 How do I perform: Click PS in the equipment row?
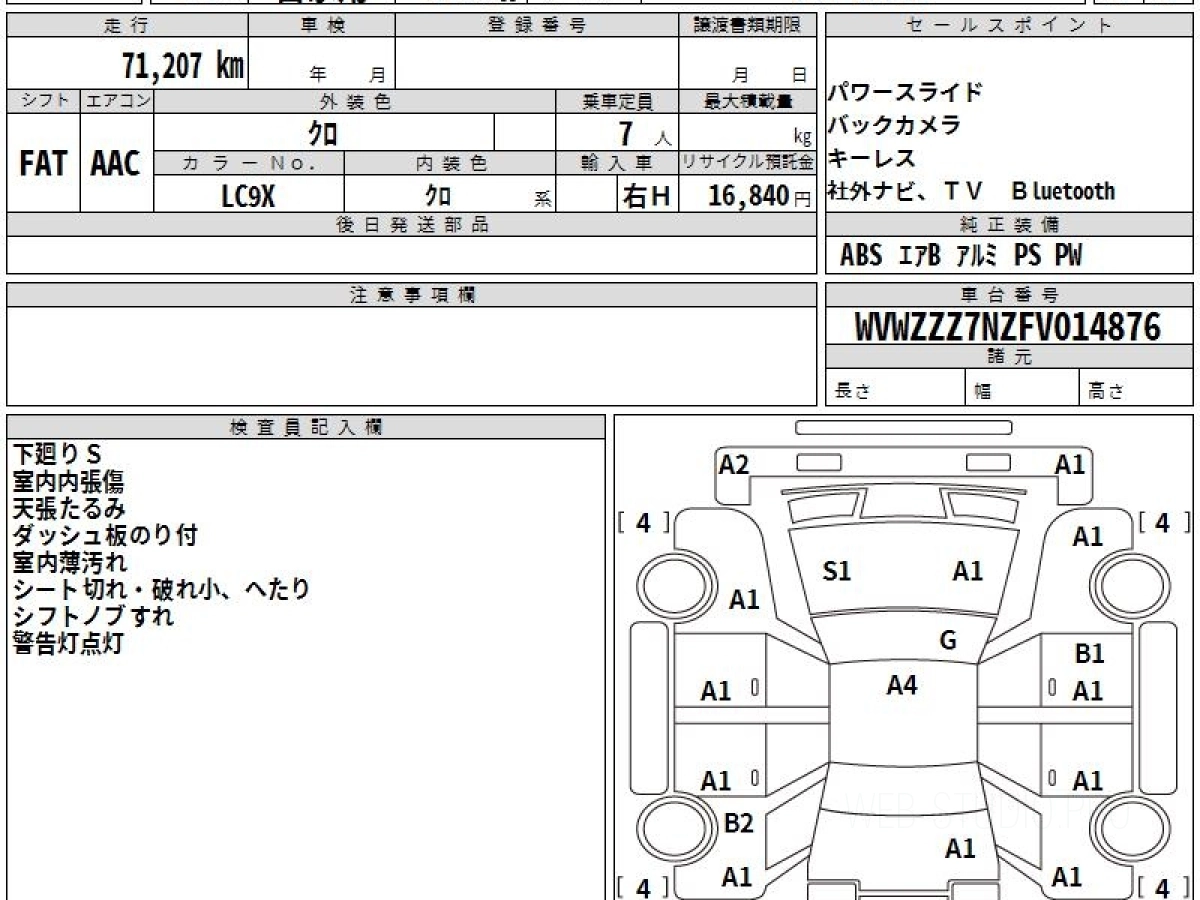click(x=1027, y=256)
